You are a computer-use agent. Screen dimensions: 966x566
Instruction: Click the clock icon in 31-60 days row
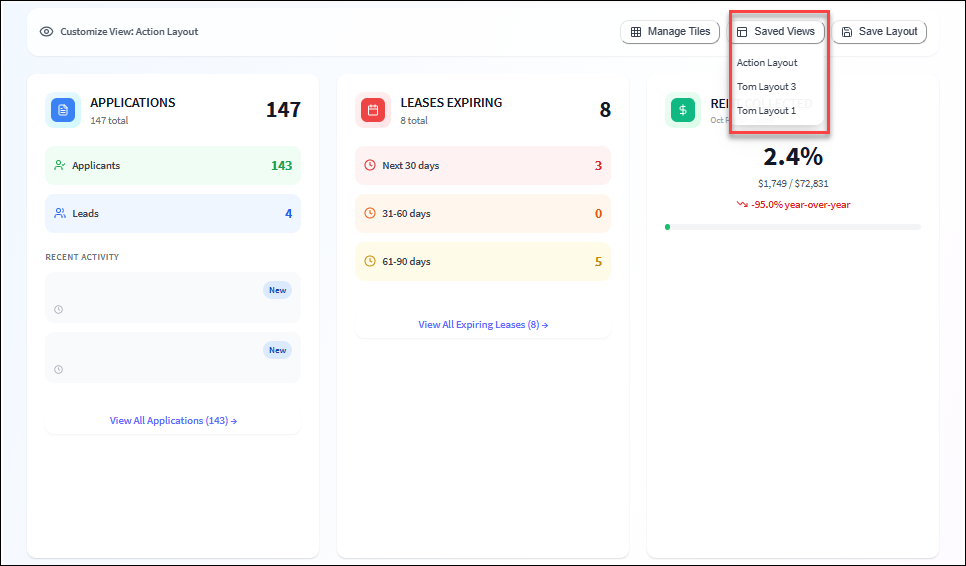[x=370, y=214]
